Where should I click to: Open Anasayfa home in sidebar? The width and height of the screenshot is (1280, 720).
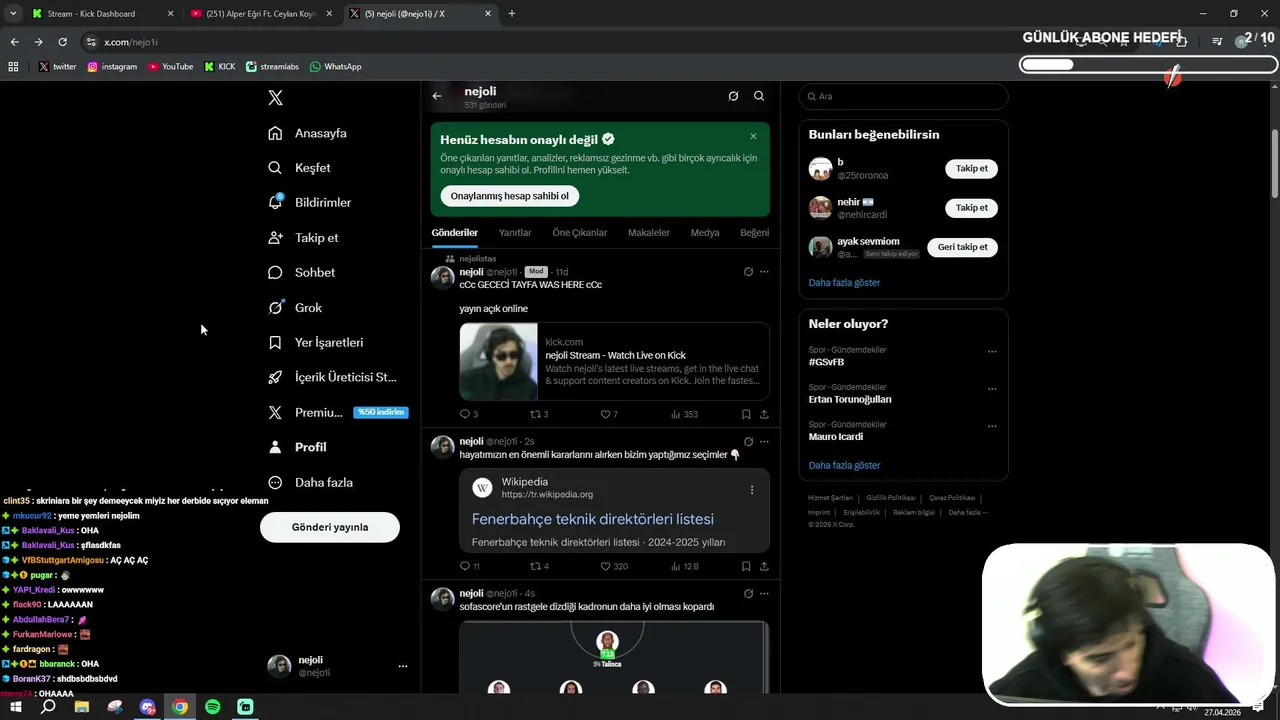tap(308, 133)
